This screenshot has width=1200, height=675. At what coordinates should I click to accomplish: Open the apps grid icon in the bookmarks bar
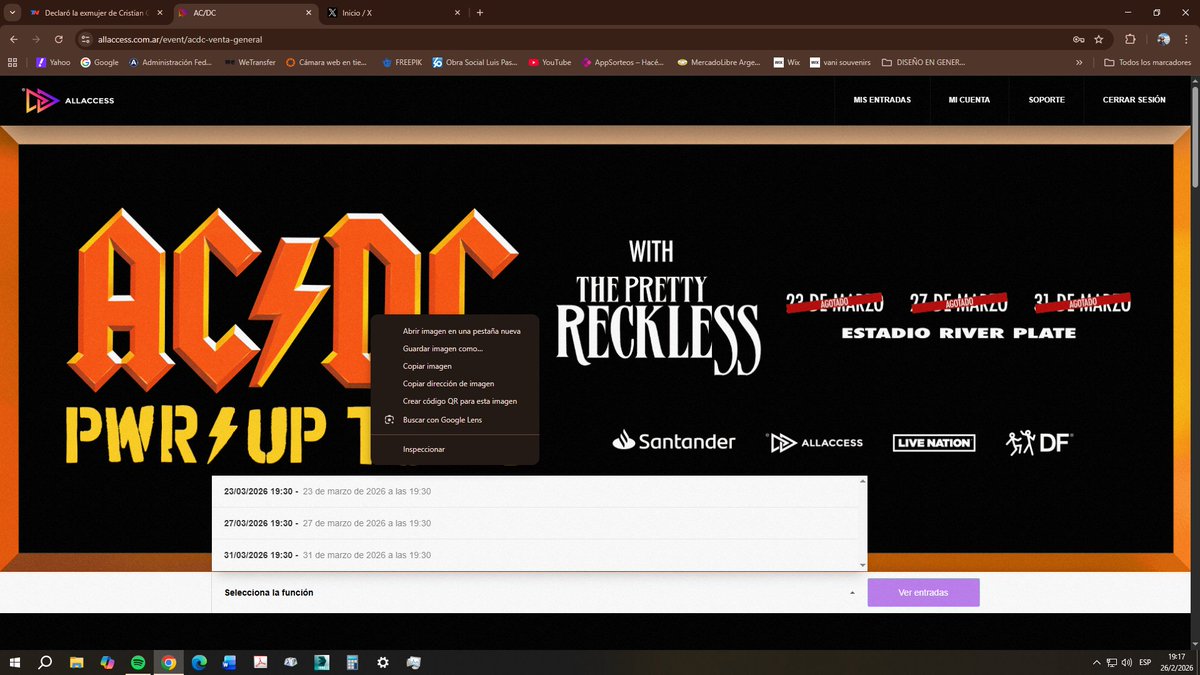coord(12,62)
